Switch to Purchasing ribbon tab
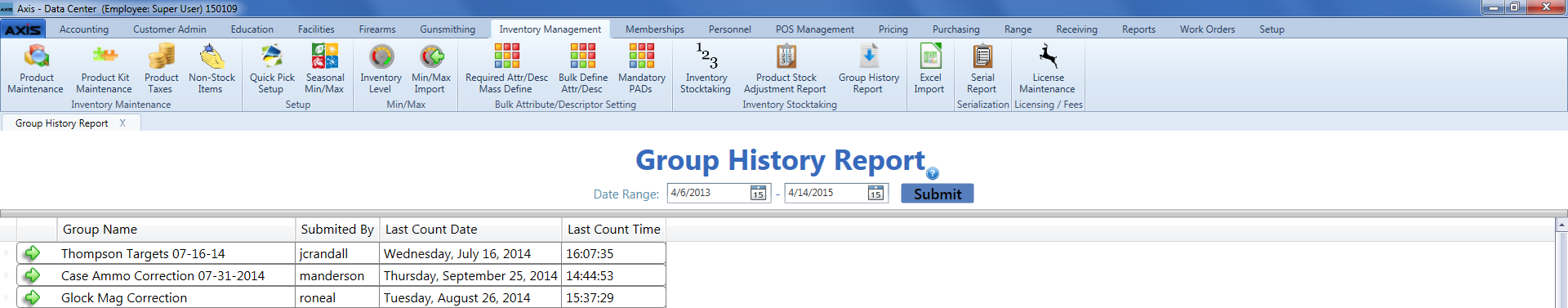 [956, 29]
